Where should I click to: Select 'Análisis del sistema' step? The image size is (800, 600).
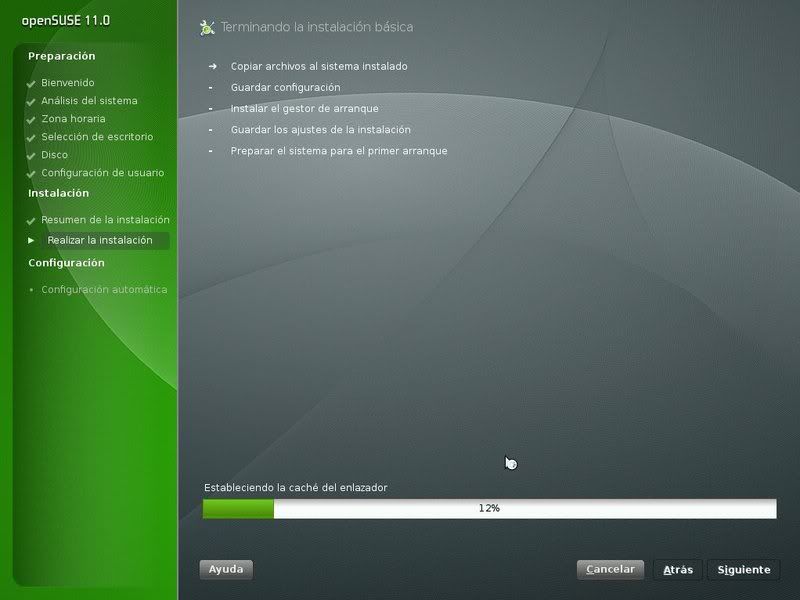[x=89, y=101]
